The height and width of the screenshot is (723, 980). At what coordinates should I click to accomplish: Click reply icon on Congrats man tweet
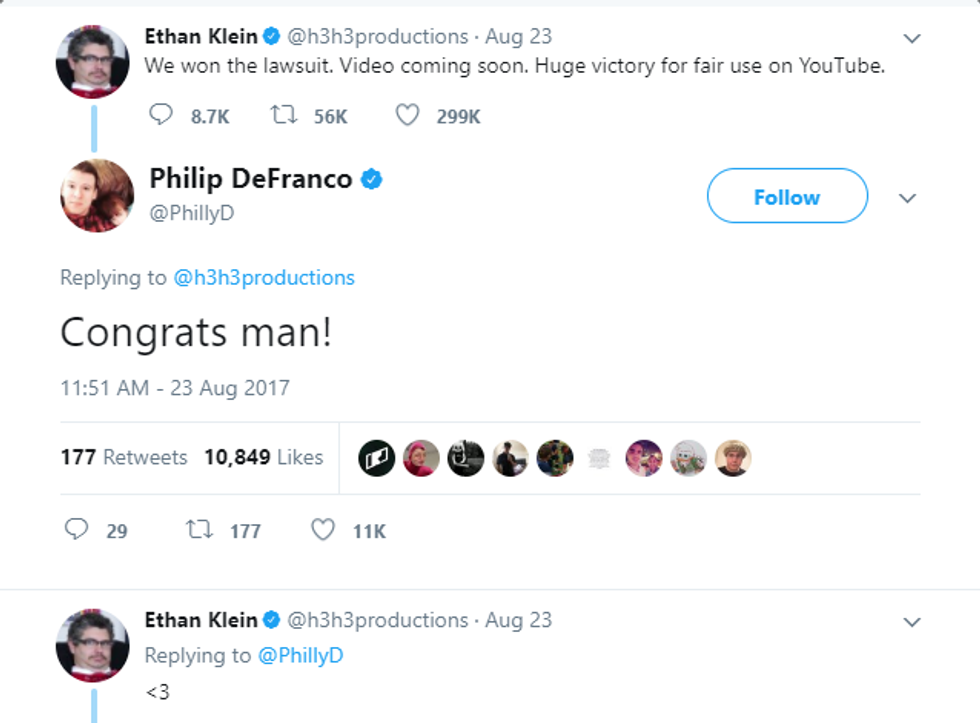pyautogui.click(x=77, y=530)
